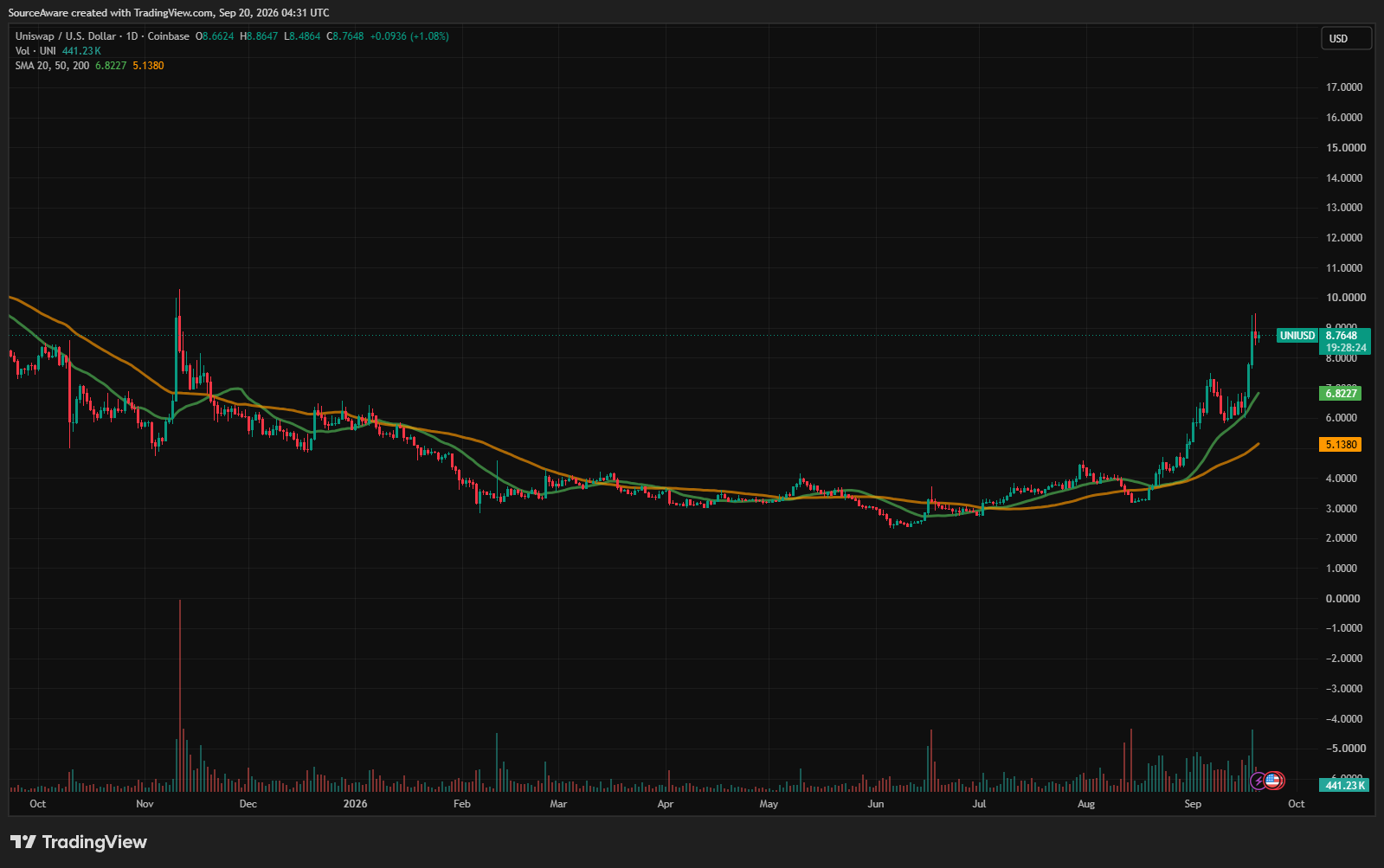Viewport: 1384px width, 868px height.
Task: Click the change value +0.0936 (+1.08%)
Action: tap(409, 36)
